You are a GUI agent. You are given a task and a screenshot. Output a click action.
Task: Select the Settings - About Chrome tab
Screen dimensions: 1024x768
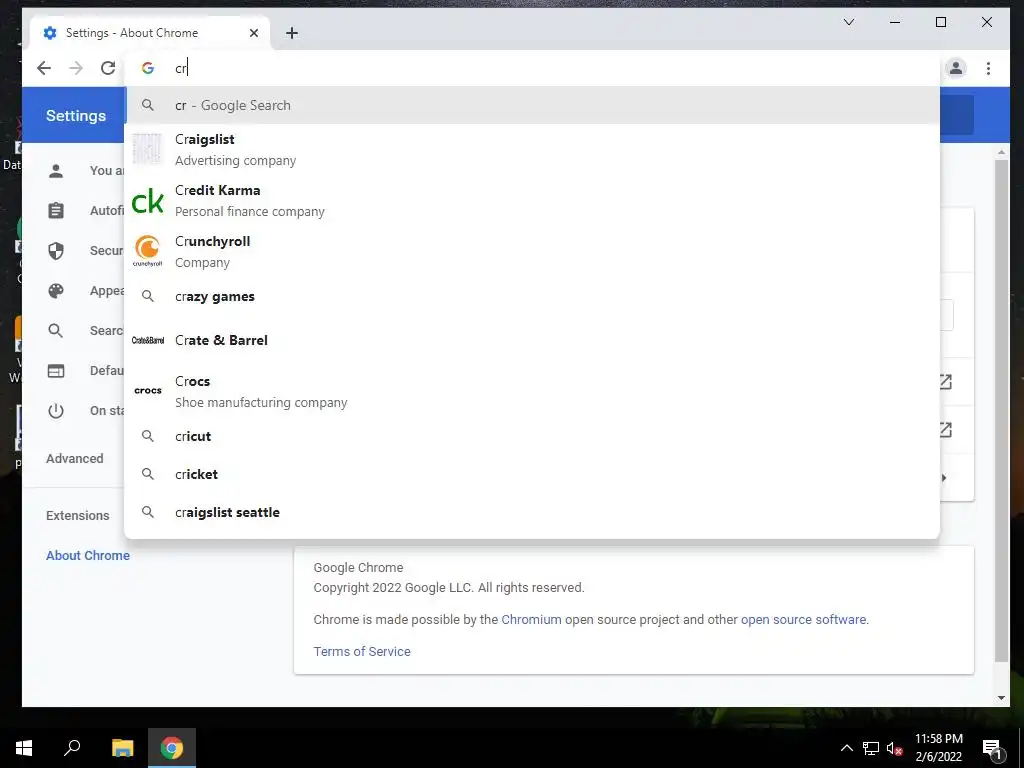click(x=150, y=33)
